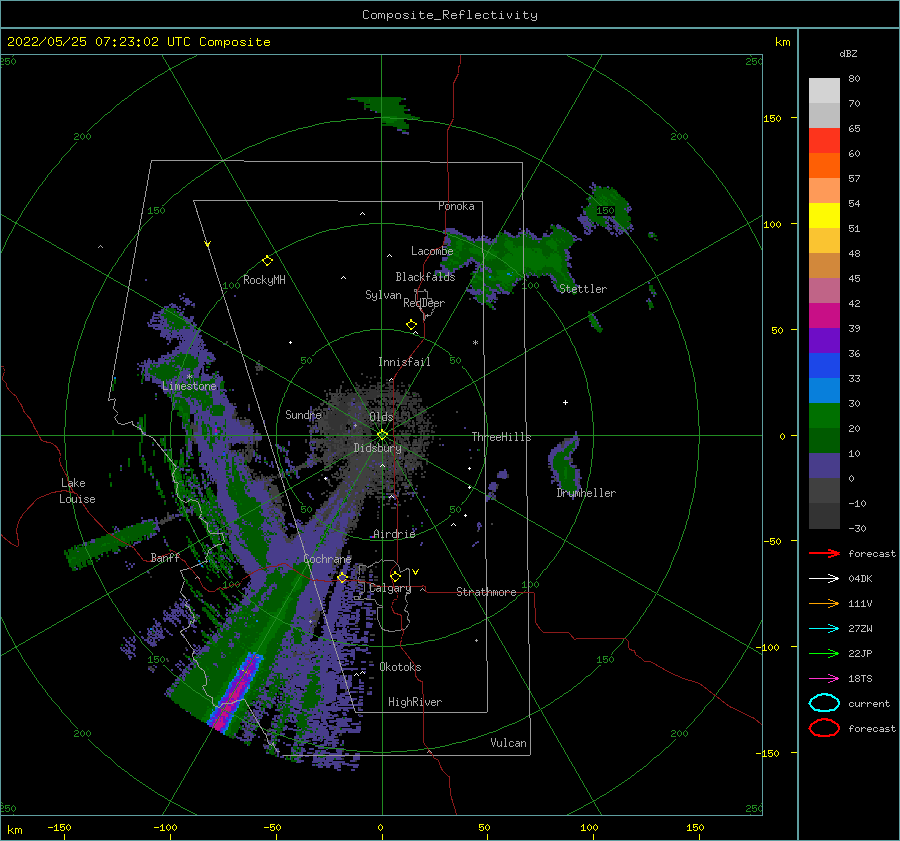
Task: Click the white 04DK arrow legend icon
Action: pyautogui.click(x=824, y=578)
